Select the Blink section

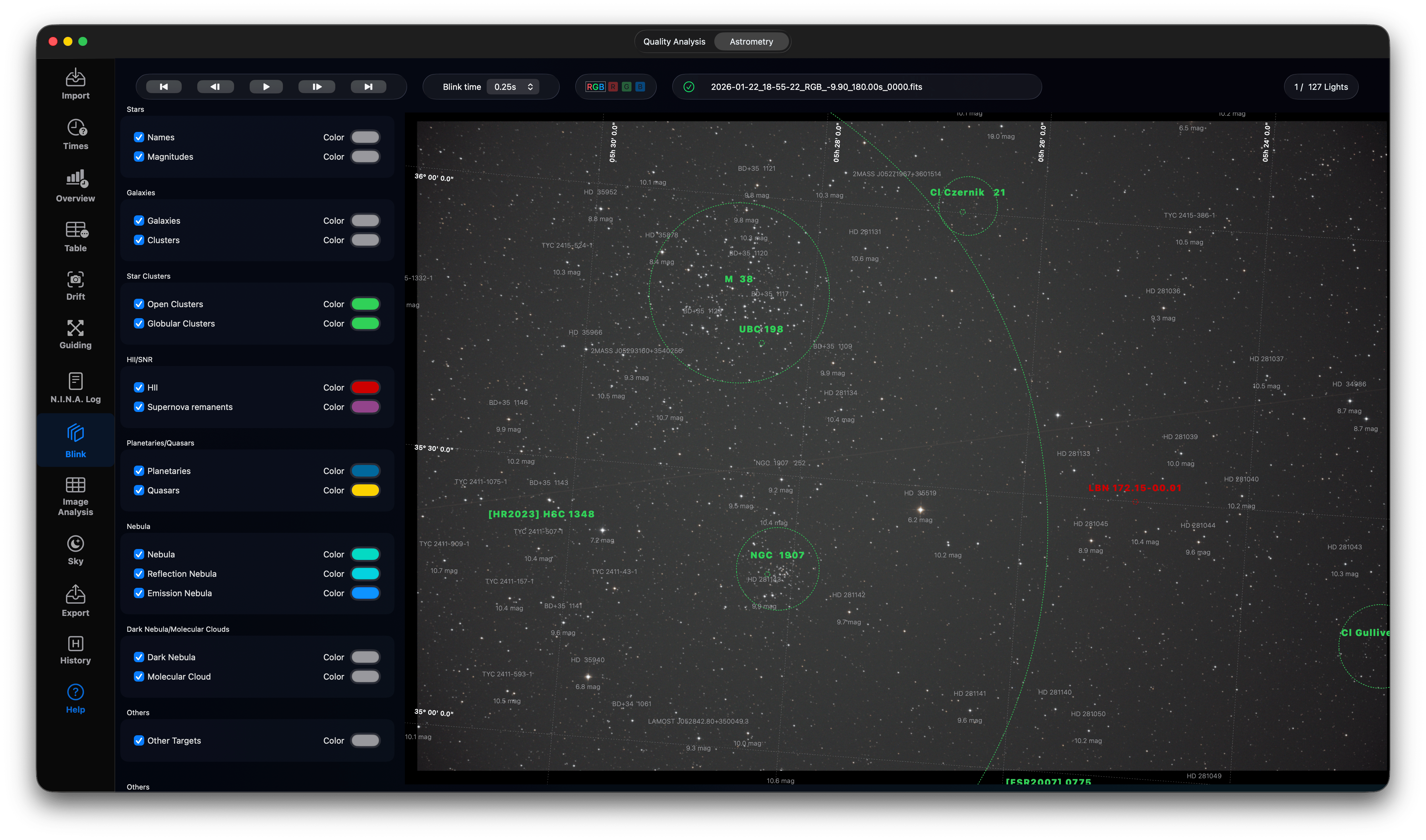click(x=75, y=440)
